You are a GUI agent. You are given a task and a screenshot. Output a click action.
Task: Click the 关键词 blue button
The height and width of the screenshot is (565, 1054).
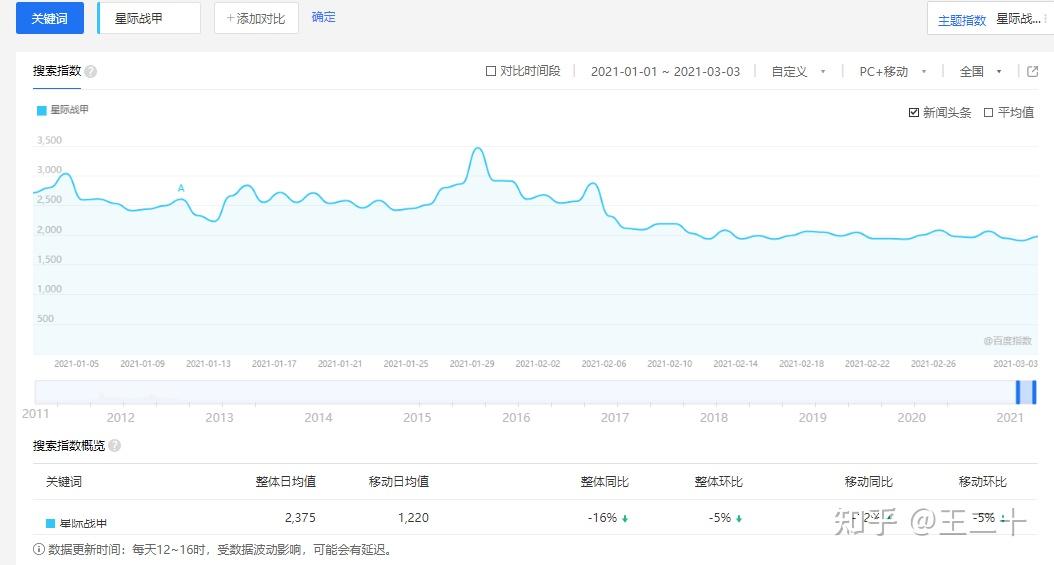(50, 18)
